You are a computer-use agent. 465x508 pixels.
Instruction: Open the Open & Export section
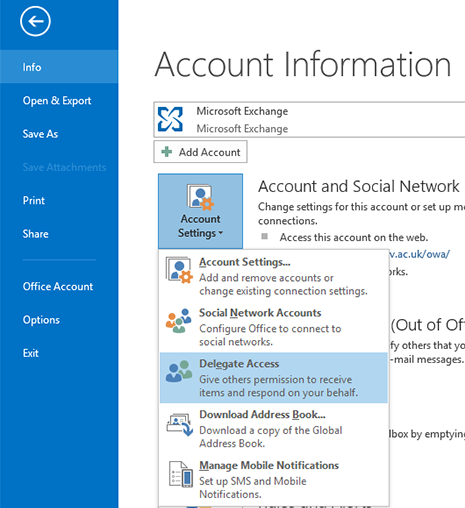pyautogui.click(x=57, y=100)
